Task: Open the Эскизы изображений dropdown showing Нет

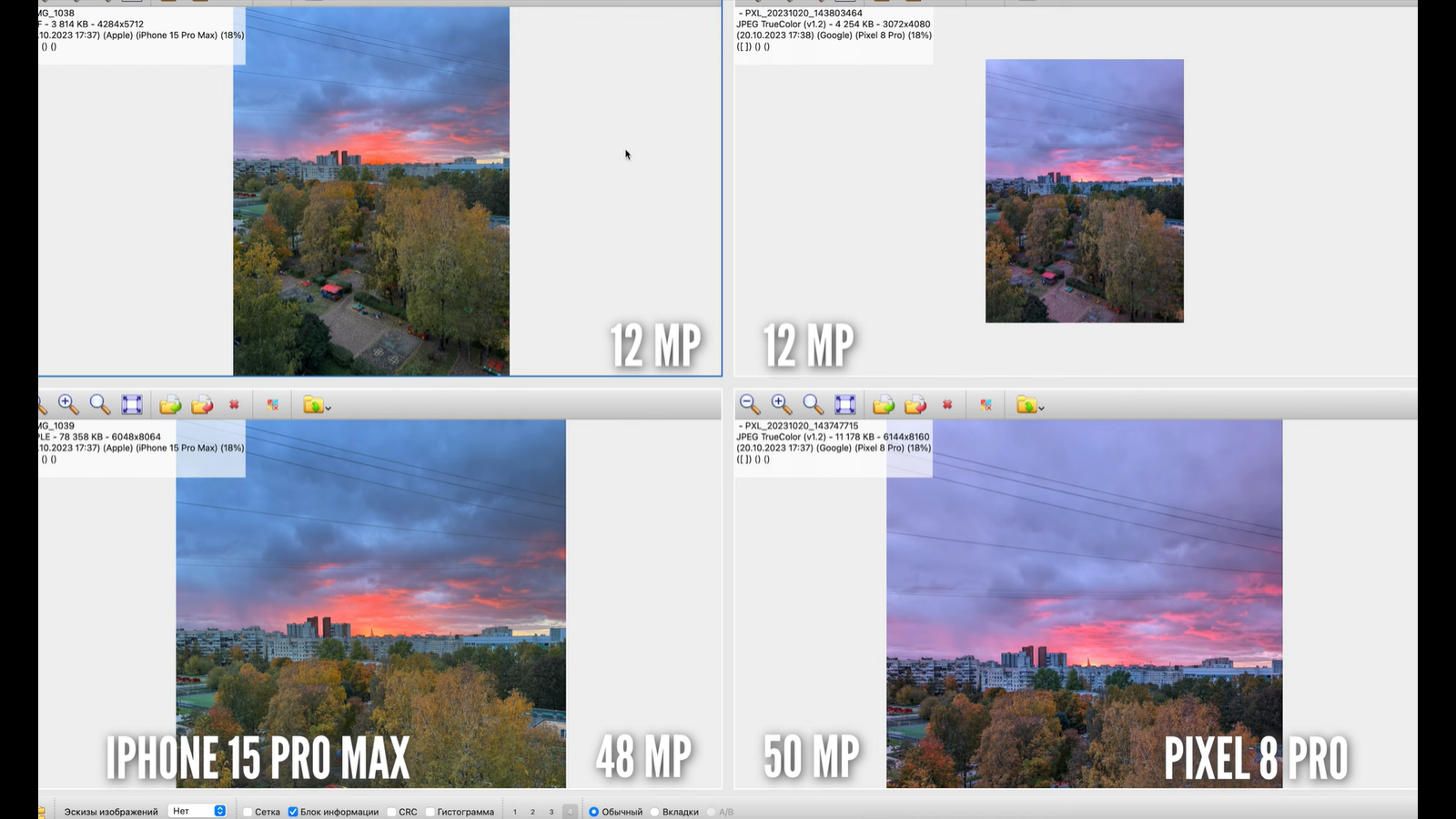Action: (197, 811)
